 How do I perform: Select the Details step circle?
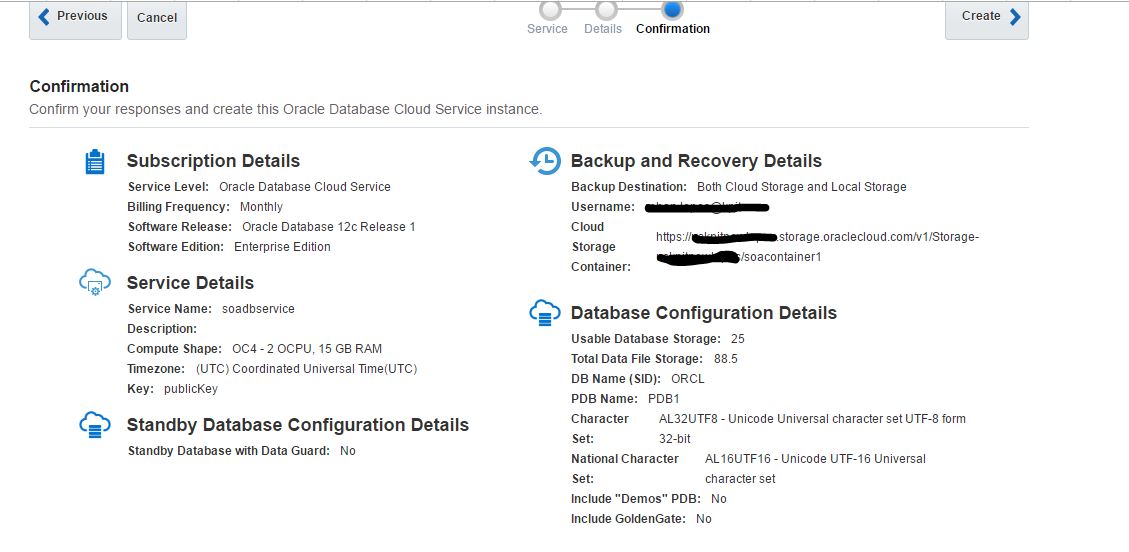point(606,10)
